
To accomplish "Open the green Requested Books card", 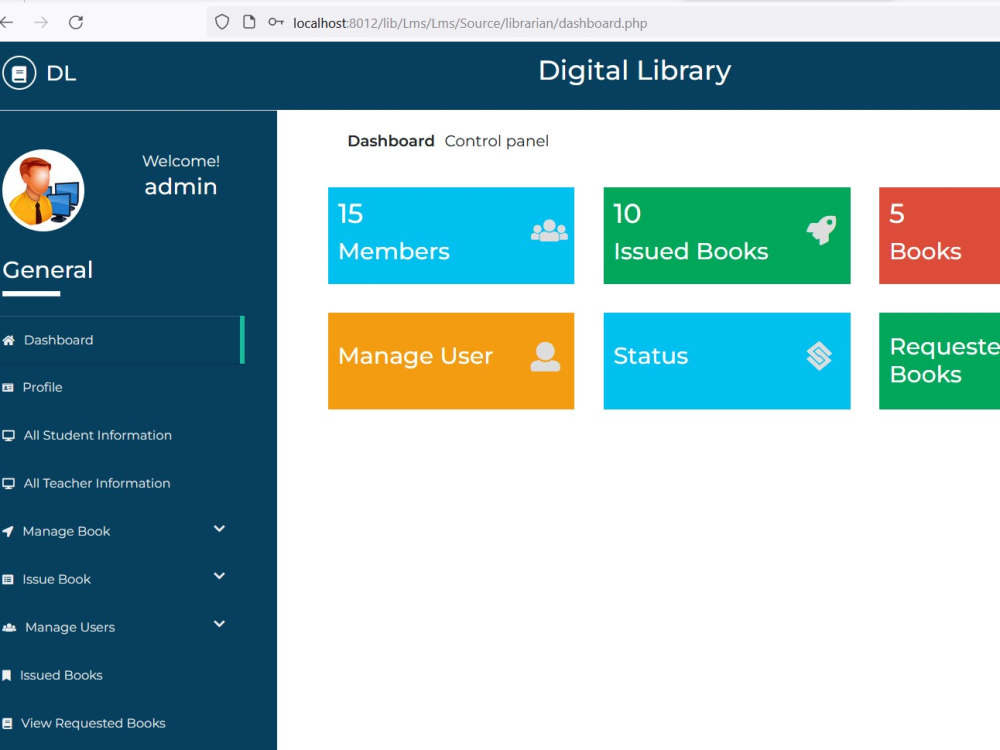I will (x=939, y=361).
